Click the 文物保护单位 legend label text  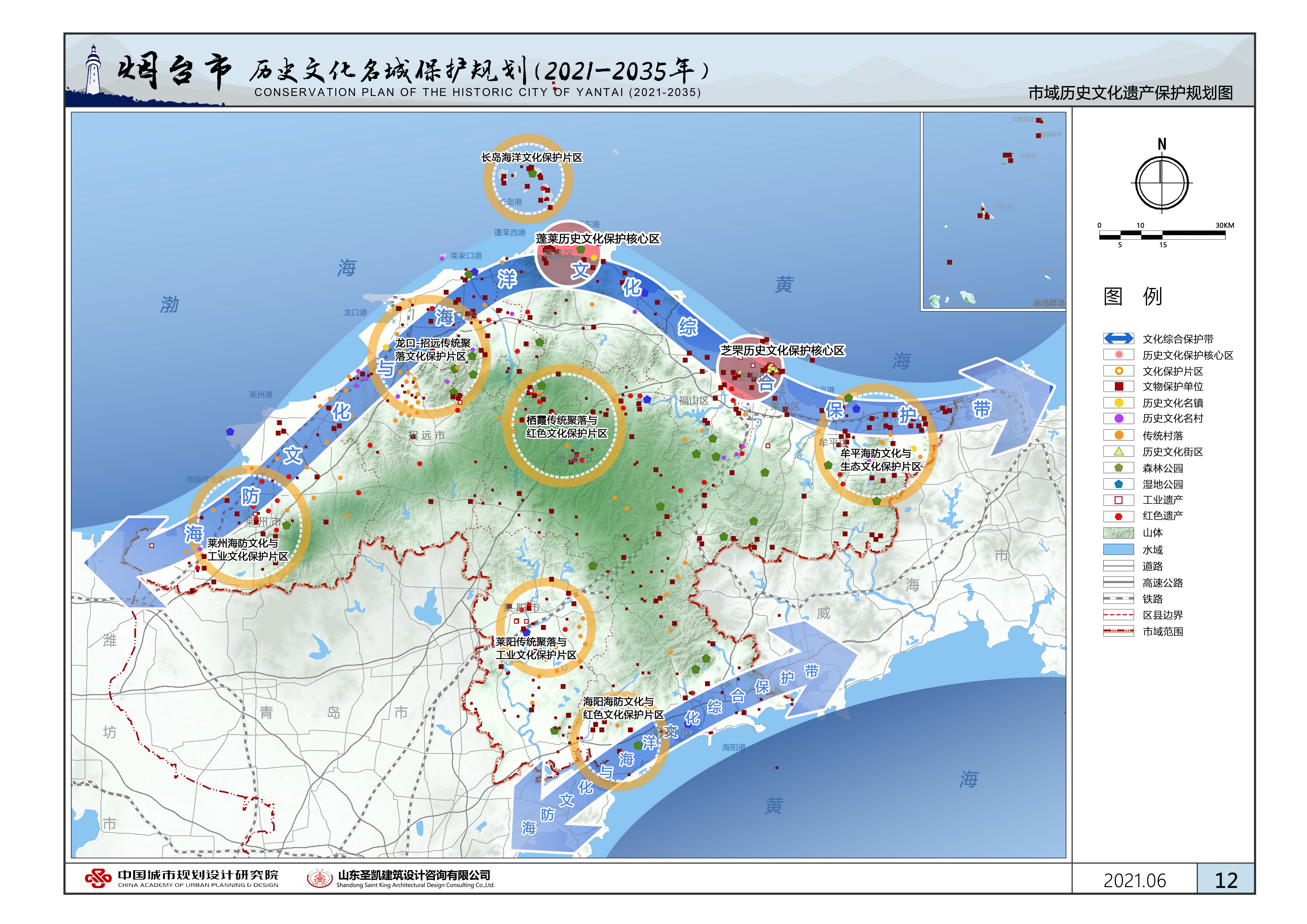1173,386
